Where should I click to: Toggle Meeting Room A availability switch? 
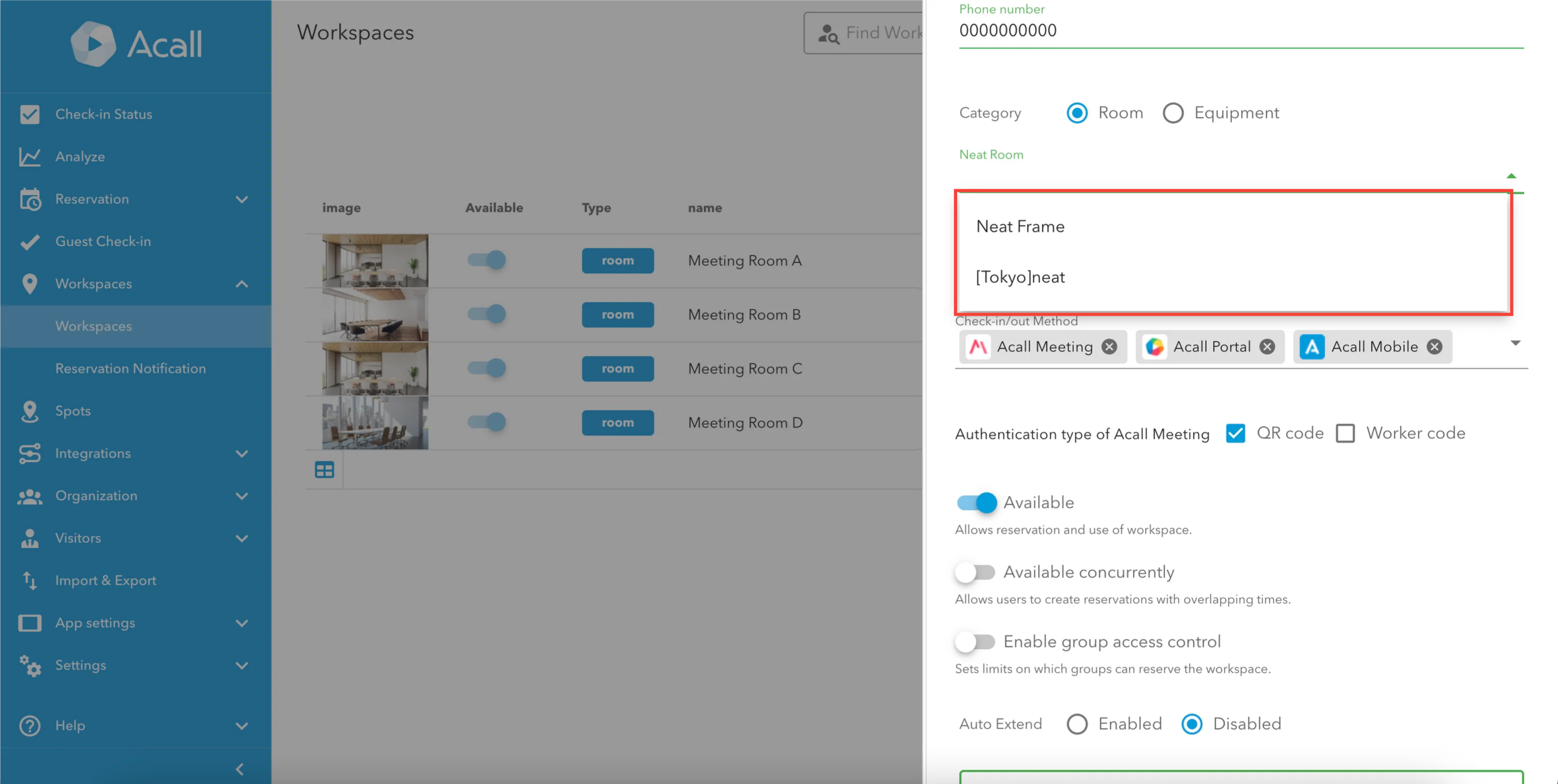(x=487, y=260)
